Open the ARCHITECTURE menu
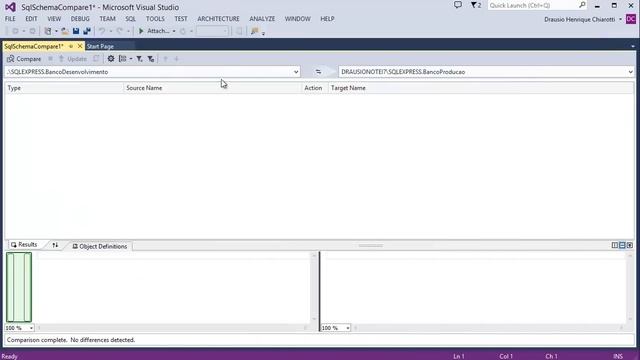The height and width of the screenshot is (360, 640). point(218,19)
